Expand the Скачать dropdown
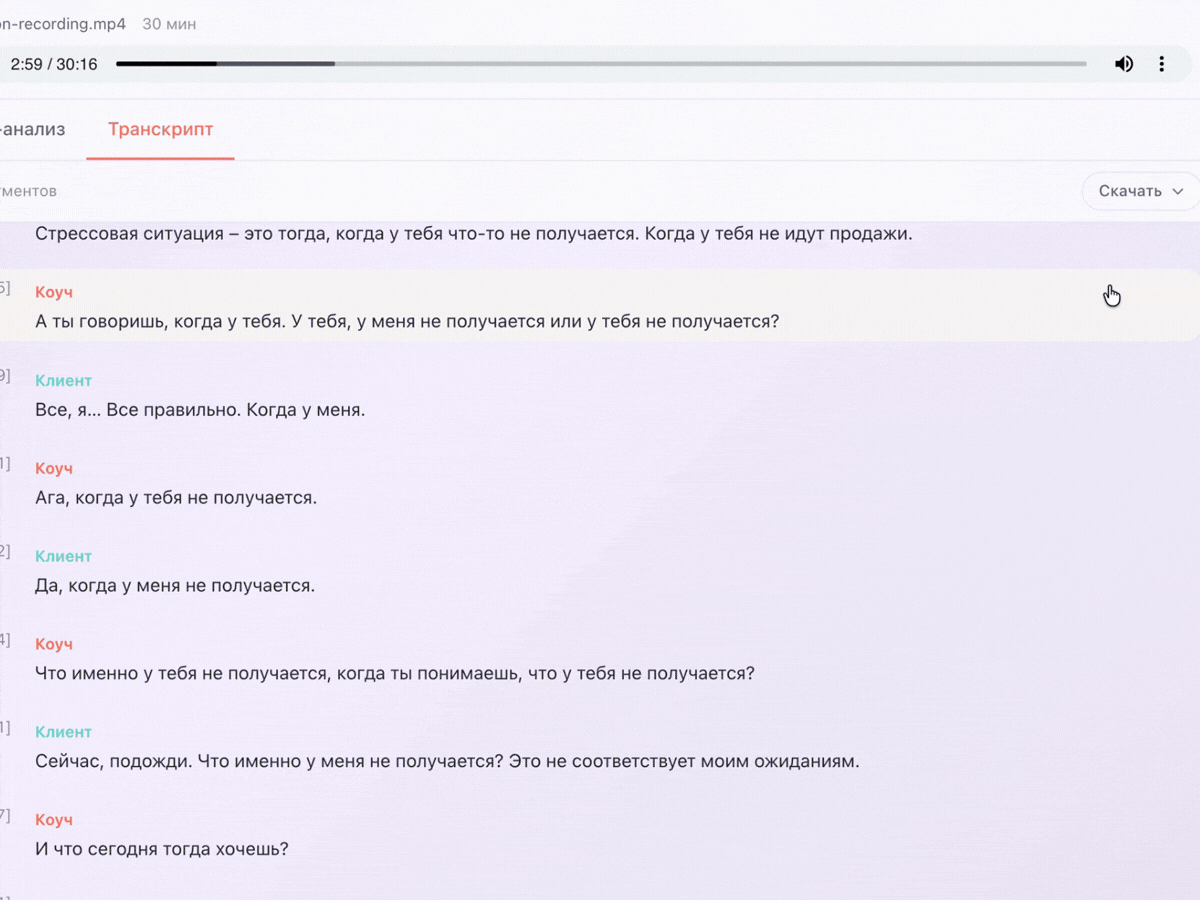The width and height of the screenshot is (1200, 900). click(1129, 191)
